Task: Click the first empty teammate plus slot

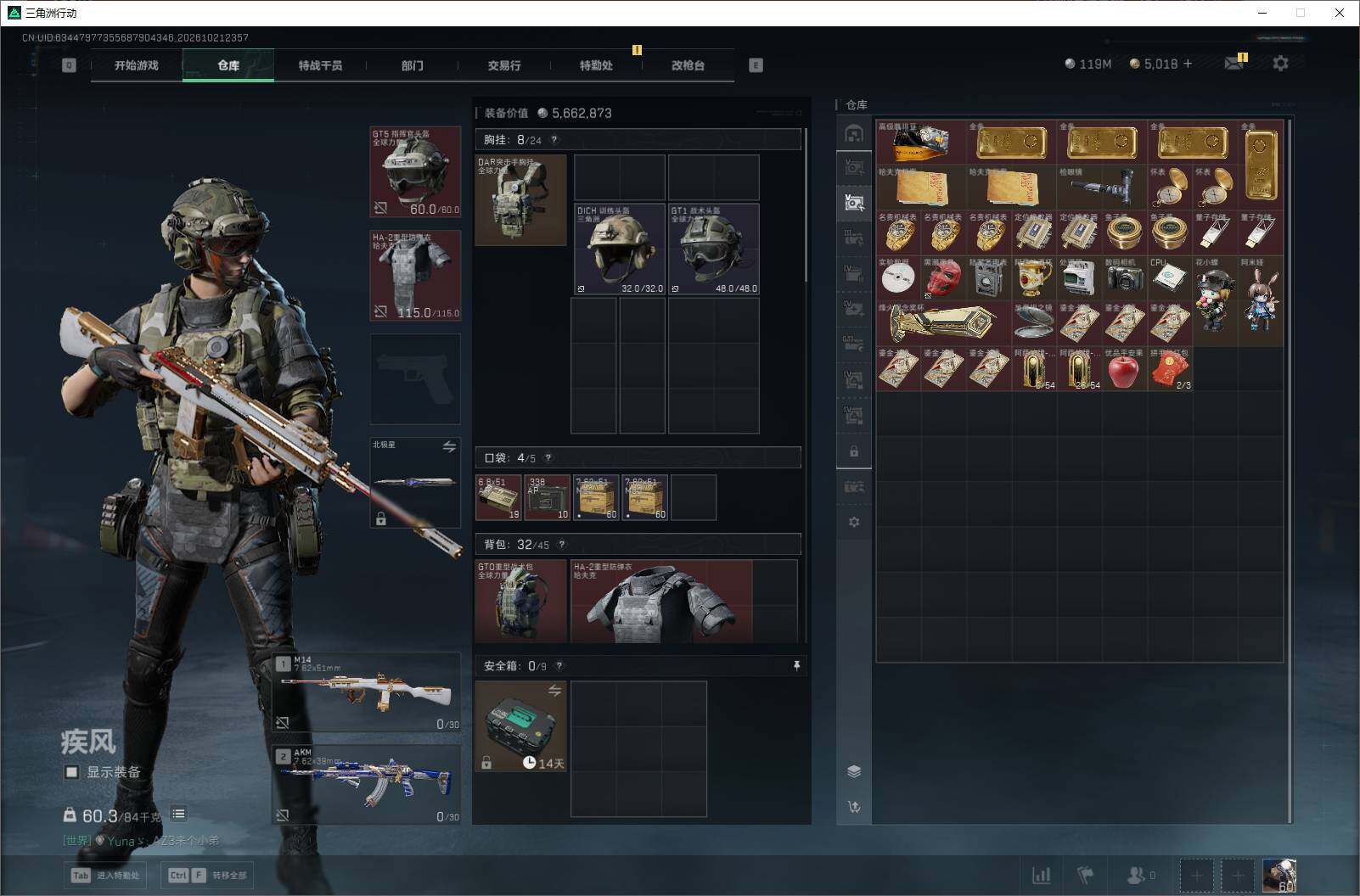Action: [1196, 875]
